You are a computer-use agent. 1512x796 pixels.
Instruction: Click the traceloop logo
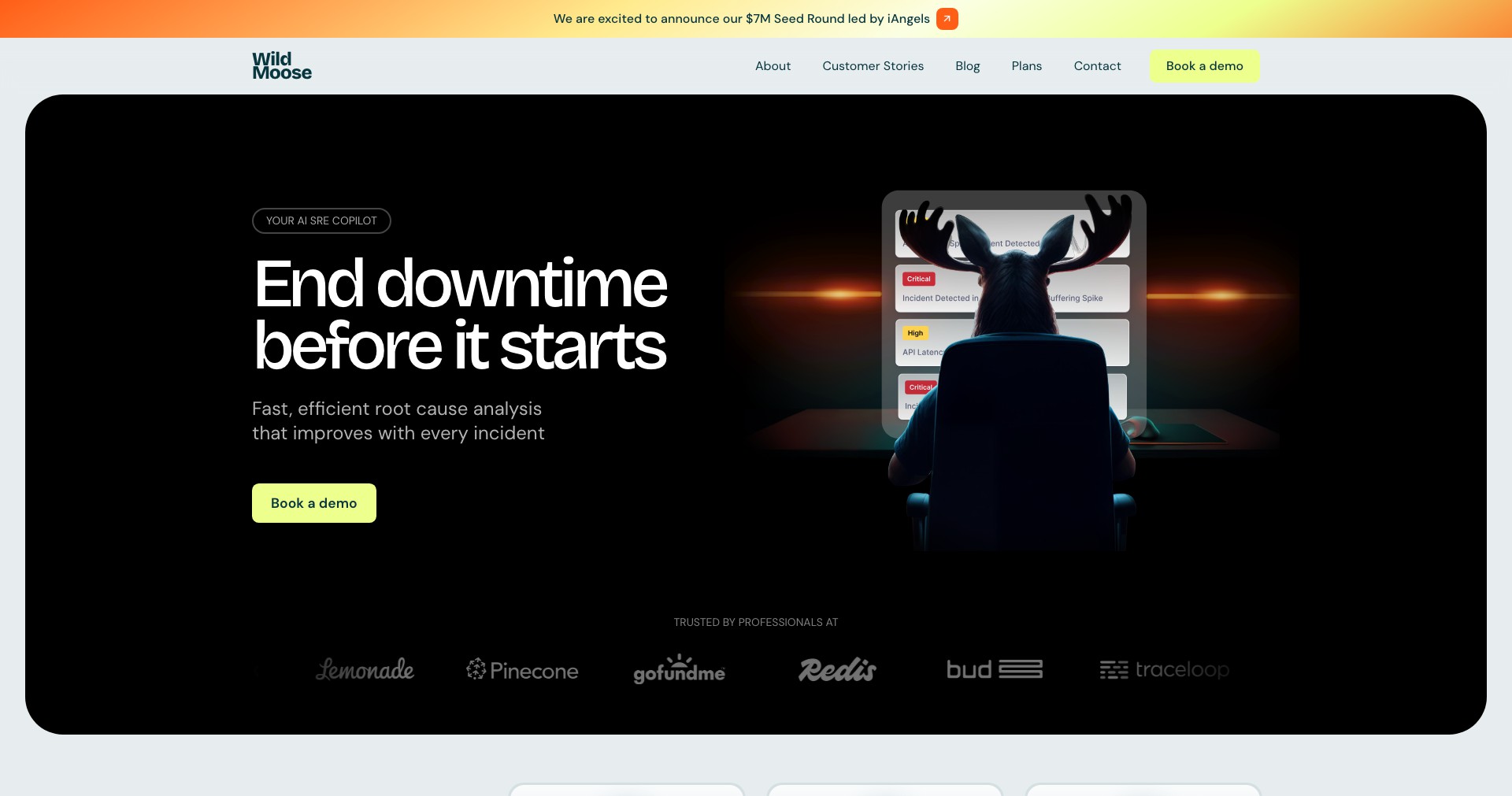coord(1165,669)
